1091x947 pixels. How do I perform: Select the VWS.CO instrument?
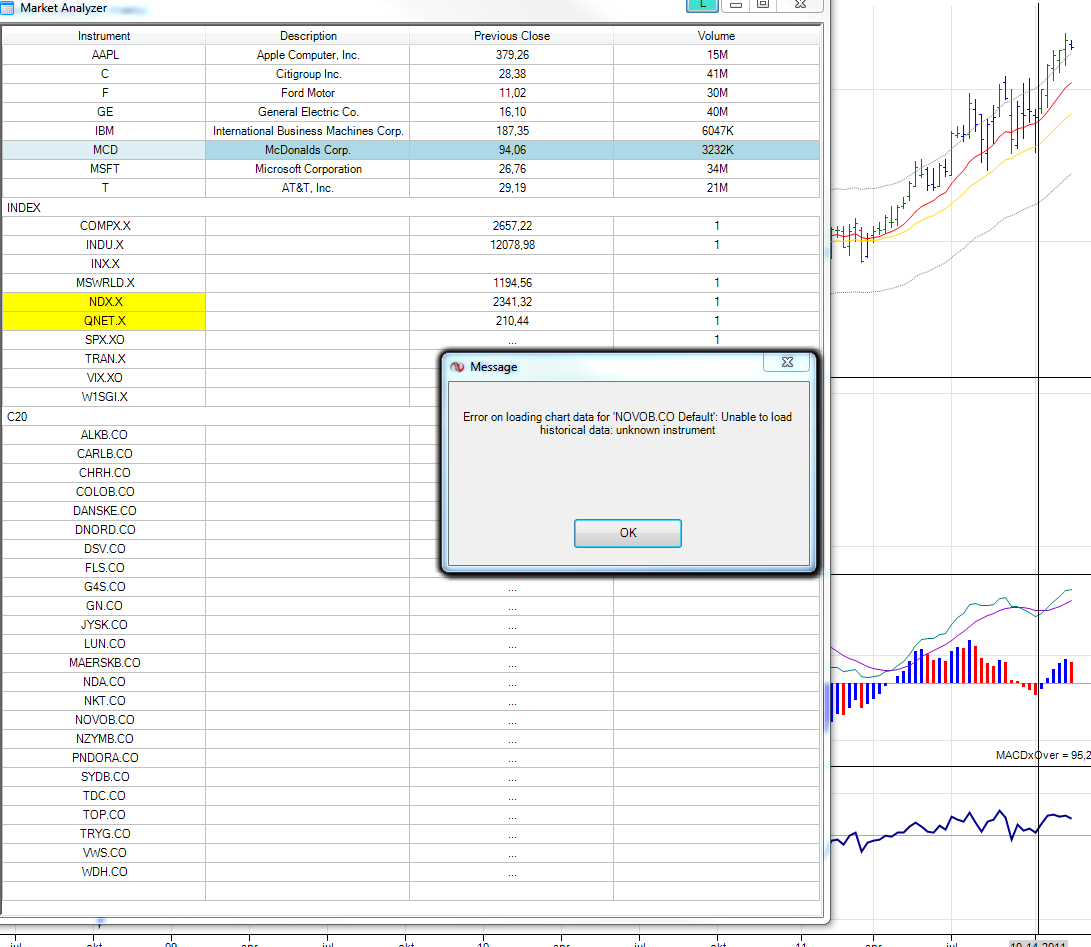(104, 852)
